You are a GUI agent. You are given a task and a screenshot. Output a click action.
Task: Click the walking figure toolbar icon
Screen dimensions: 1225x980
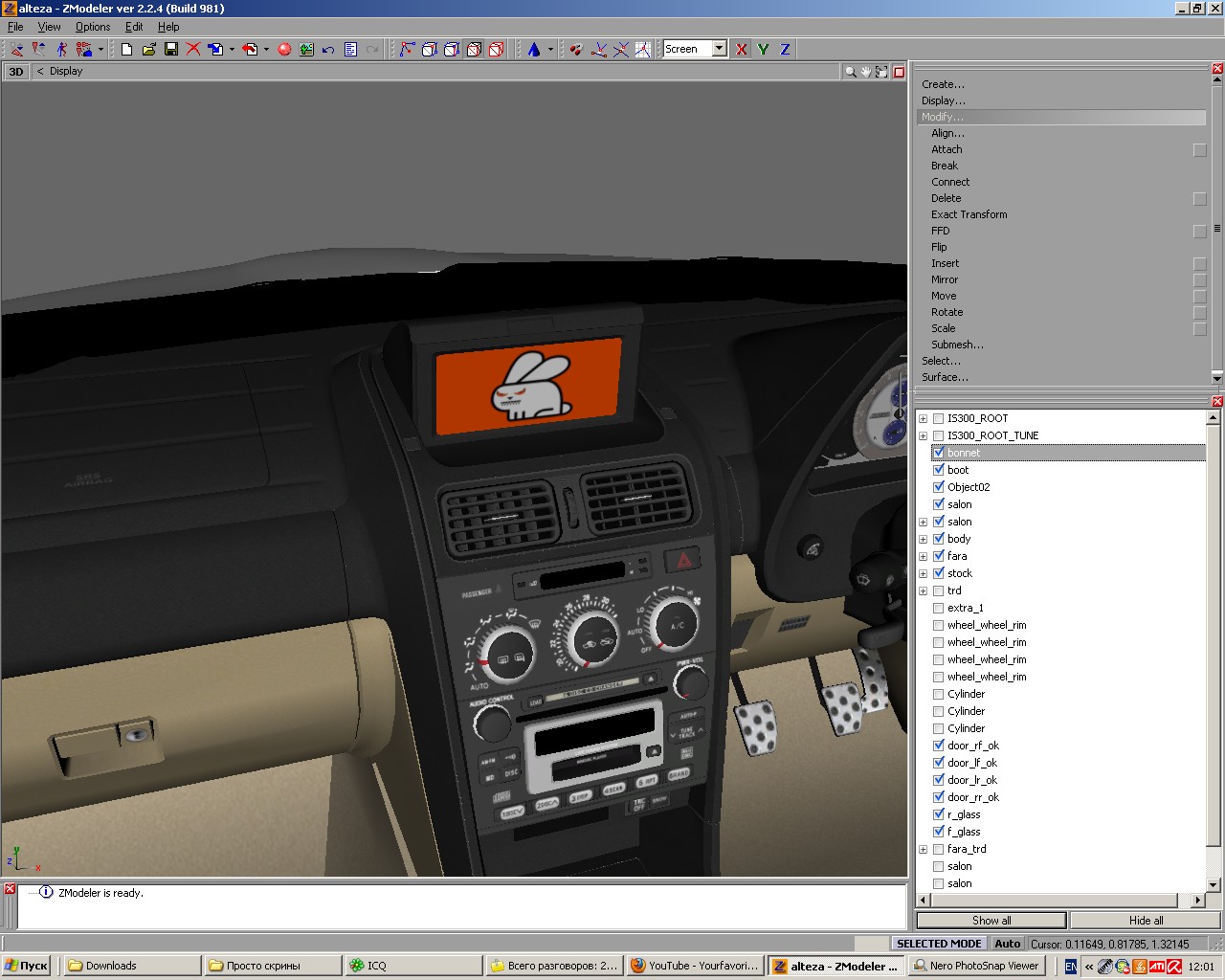[61, 49]
